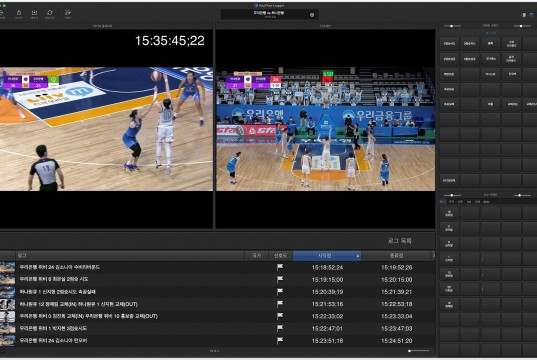The width and height of the screenshot is (537, 360).
Task: Adjust the right slider above the lower button panel
Action: coord(522,195)
